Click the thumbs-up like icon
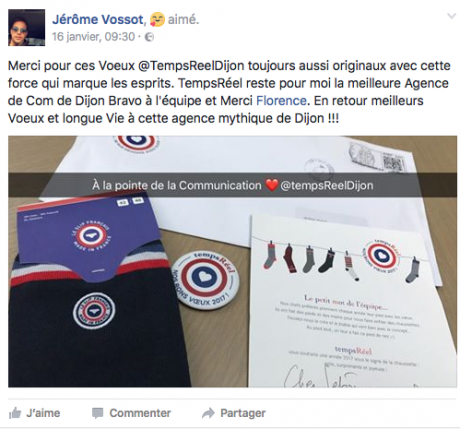Screen dimensions: 460x429 click(15, 413)
